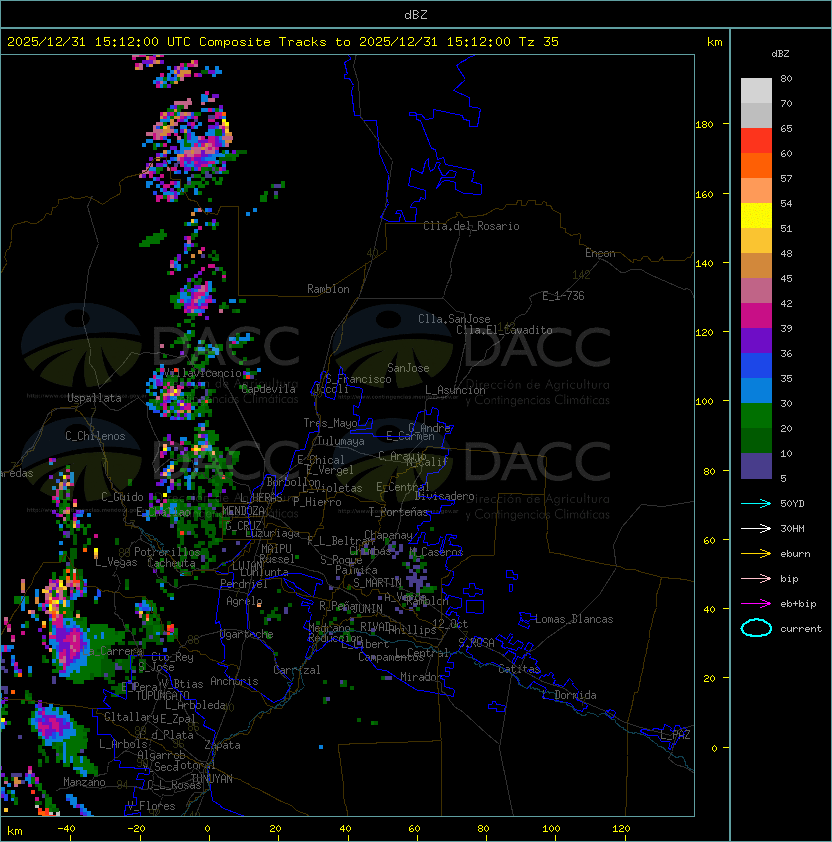Image resolution: width=832 pixels, height=842 pixels.
Task: Click the Clla.SanJose place label
Action: (x=454, y=319)
